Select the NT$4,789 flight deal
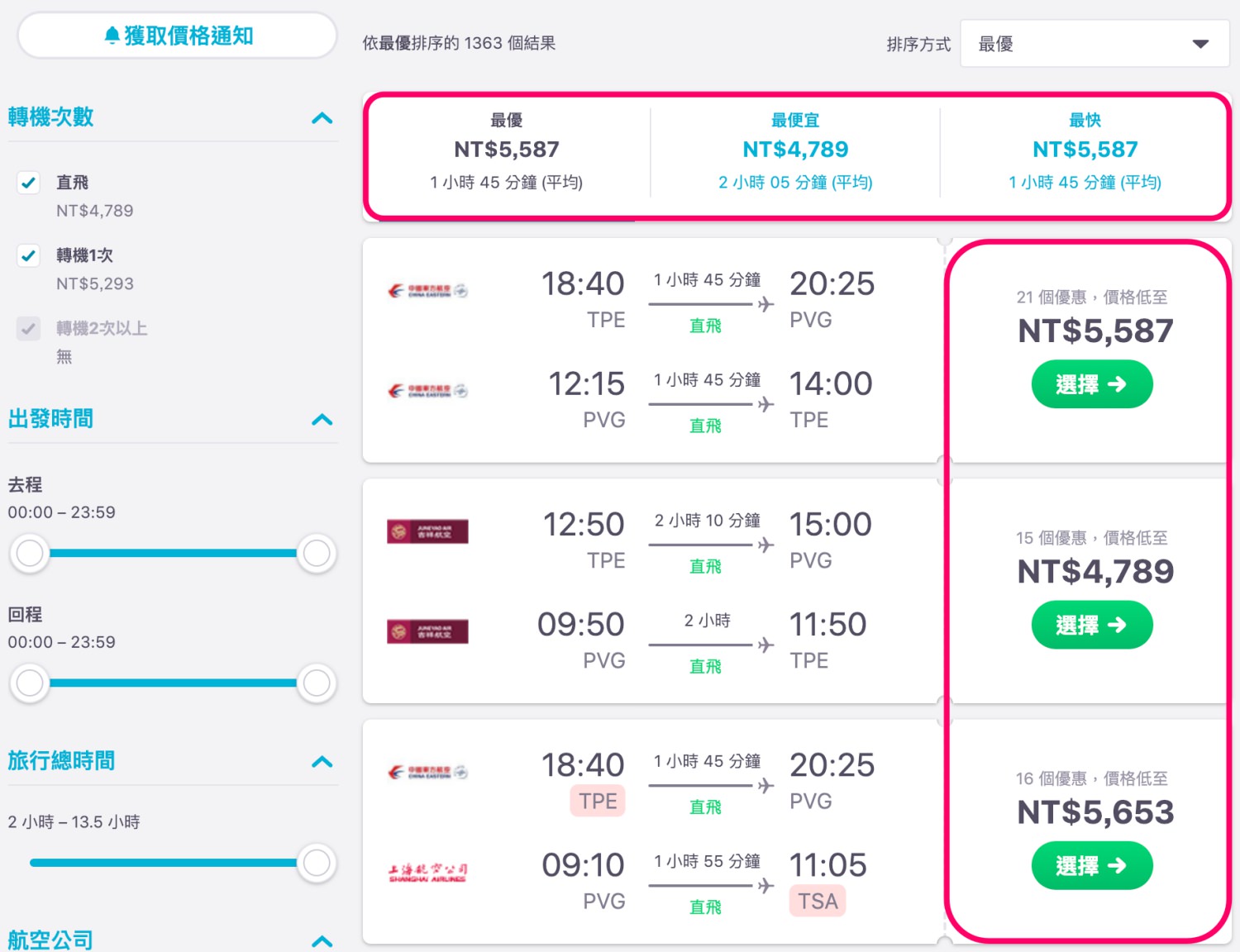Viewport: 1240px width, 952px height. click(x=1092, y=625)
